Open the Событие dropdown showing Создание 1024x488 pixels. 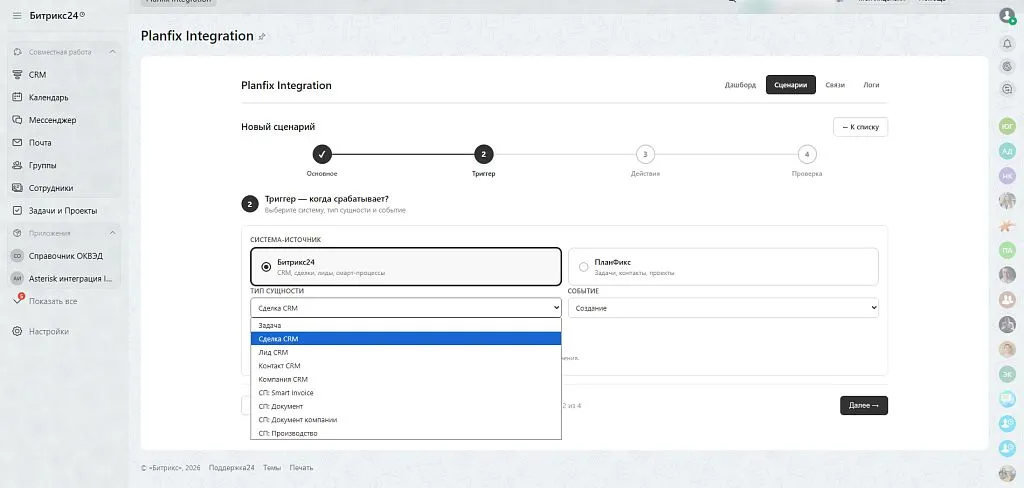(723, 308)
